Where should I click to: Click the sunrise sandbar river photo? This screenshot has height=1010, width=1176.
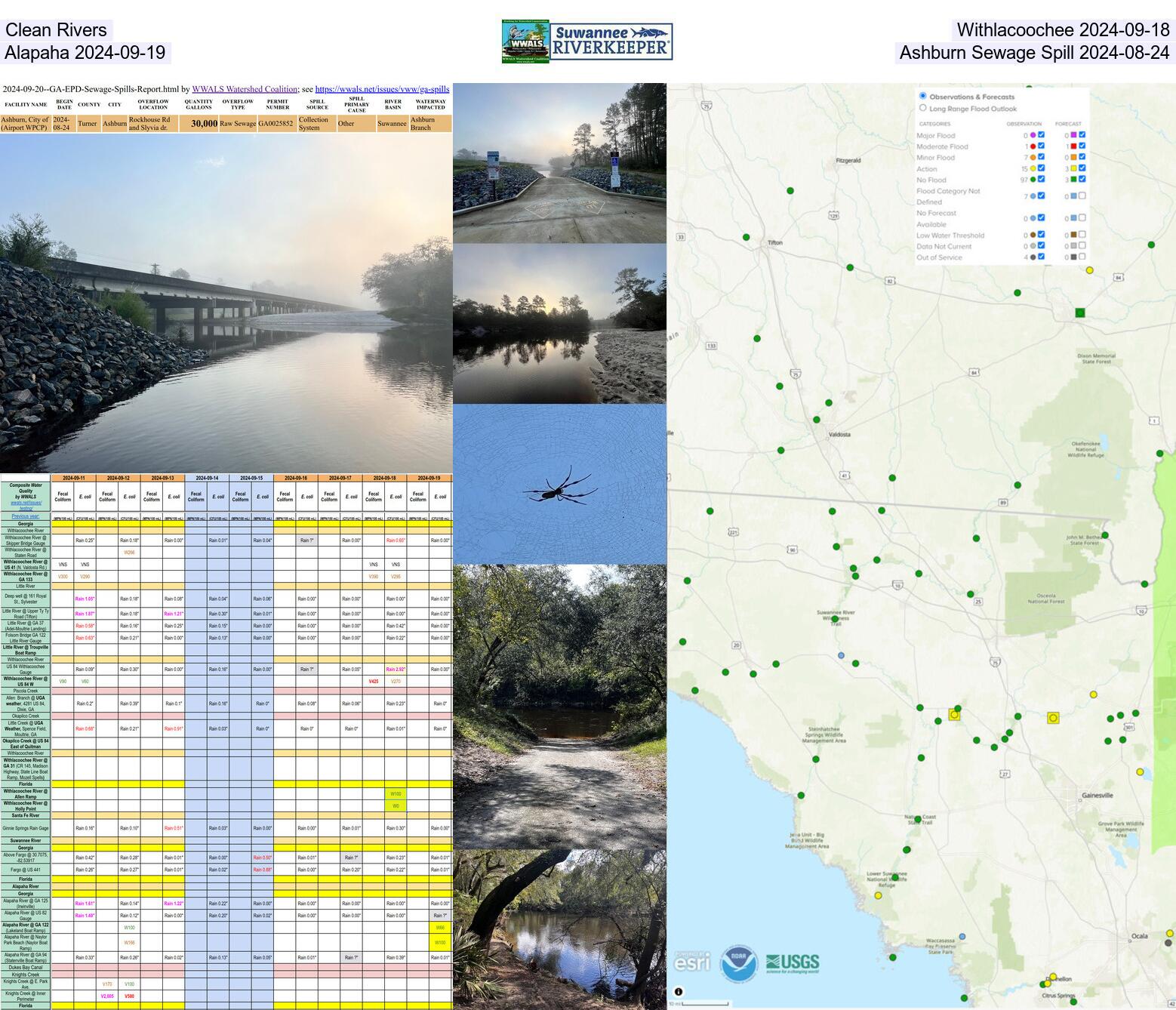click(559, 323)
